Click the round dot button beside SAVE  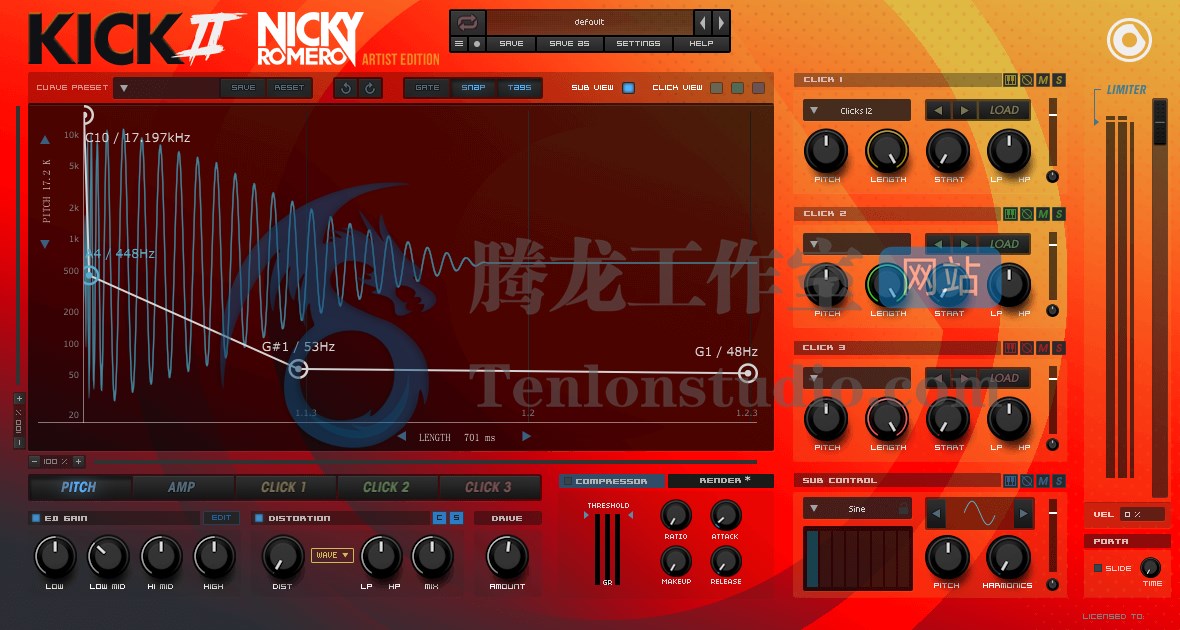coord(476,44)
